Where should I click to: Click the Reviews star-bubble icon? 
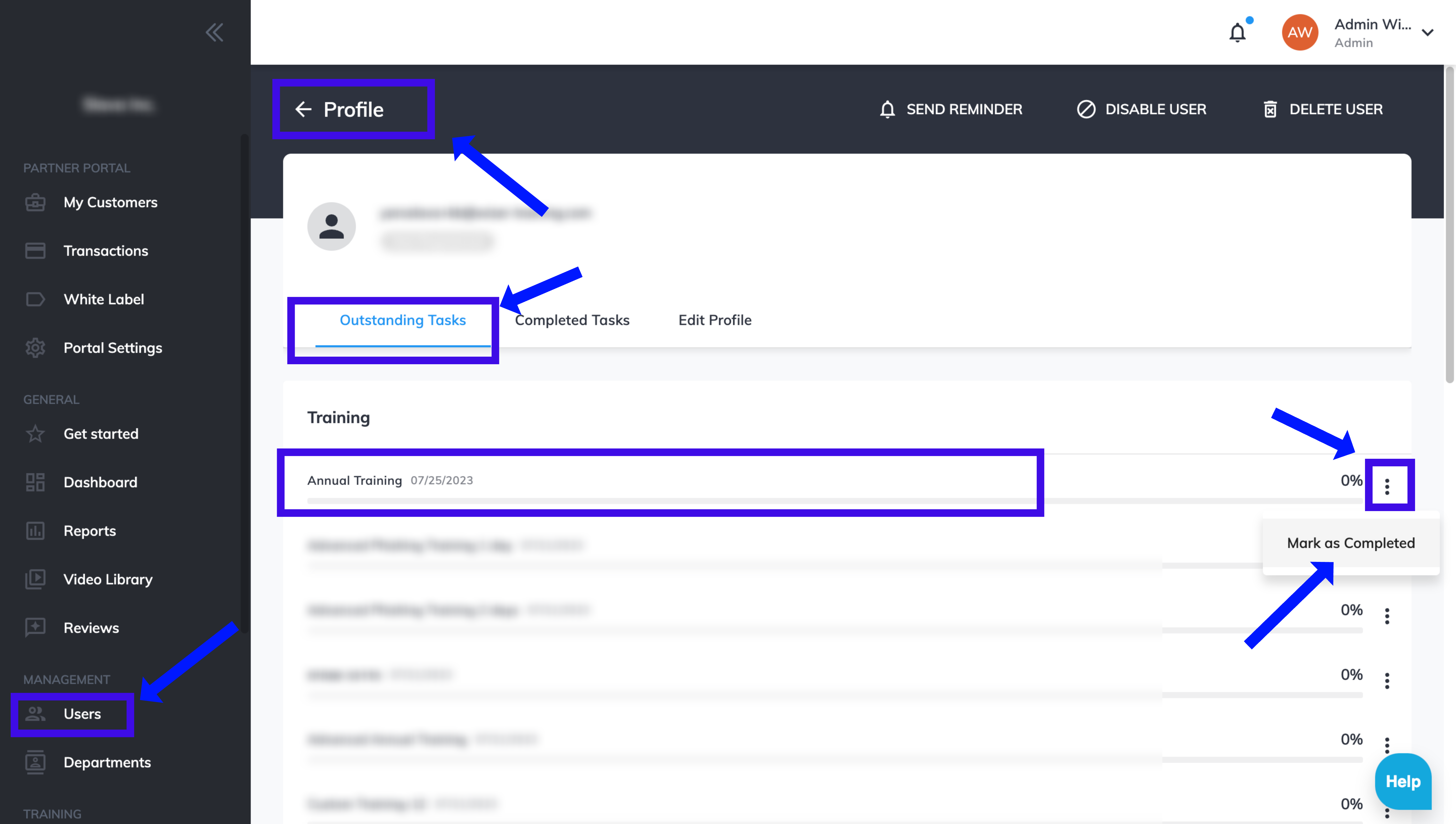35,628
